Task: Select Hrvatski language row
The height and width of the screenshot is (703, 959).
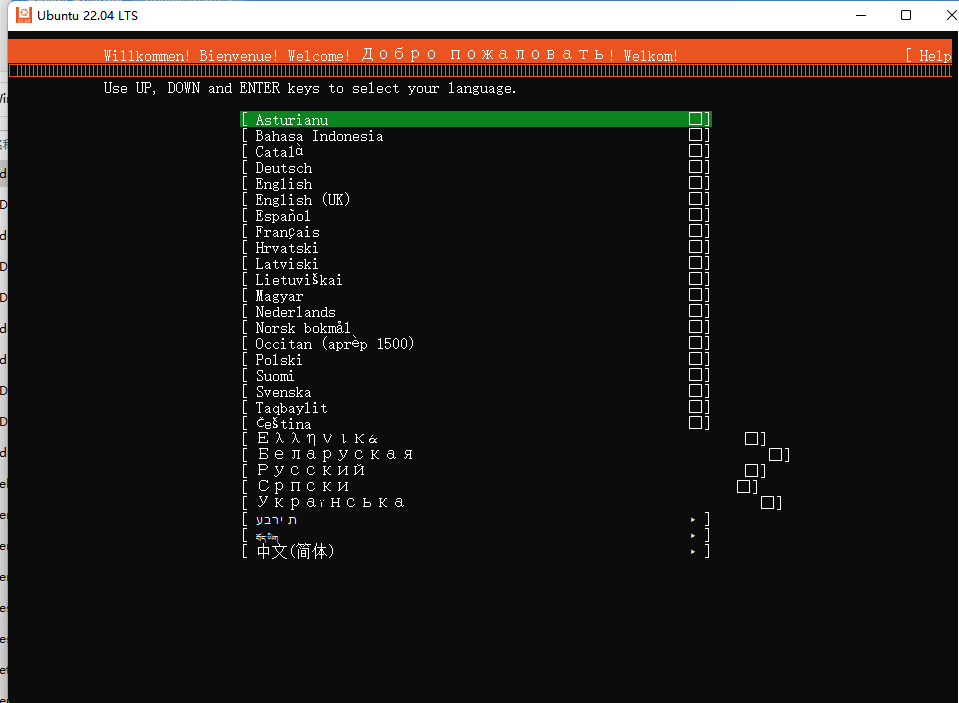Action: pyautogui.click(x=476, y=247)
